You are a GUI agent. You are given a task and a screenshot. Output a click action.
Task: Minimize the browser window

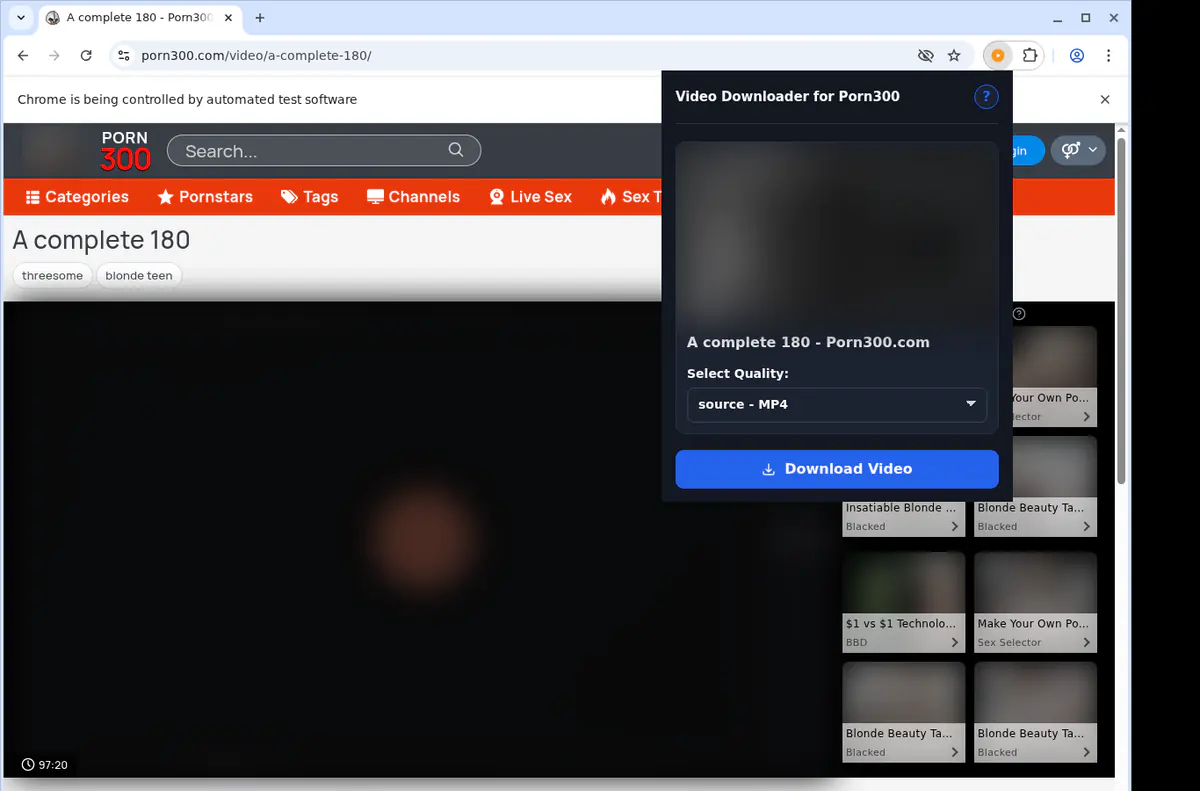1058,18
